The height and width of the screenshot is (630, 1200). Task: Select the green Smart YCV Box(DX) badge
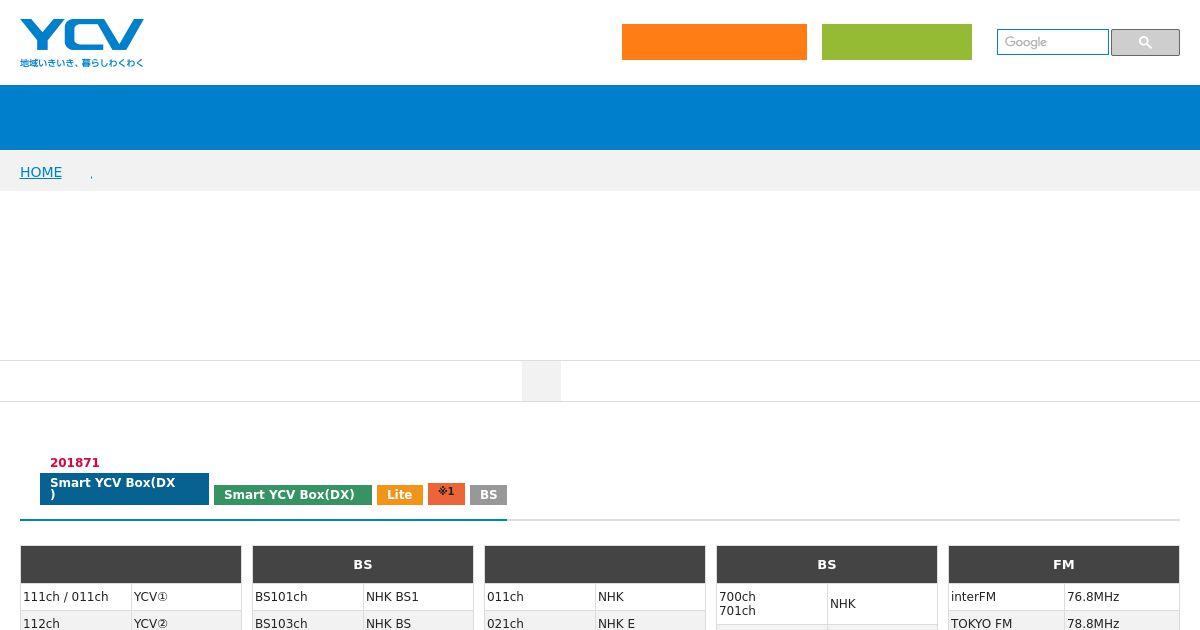pyautogui.click(x=293, y=495)
